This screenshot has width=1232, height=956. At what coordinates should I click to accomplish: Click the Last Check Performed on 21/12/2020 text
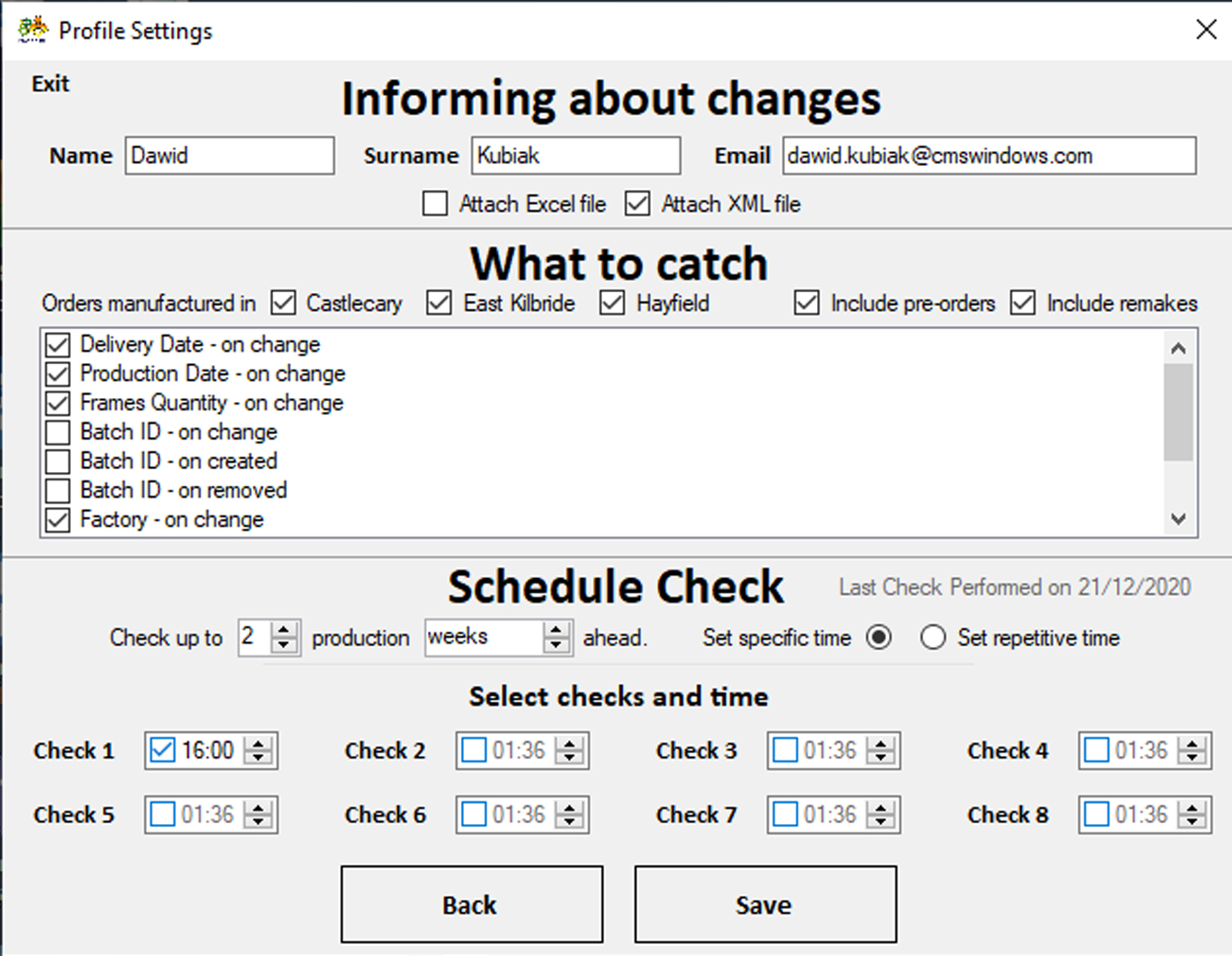[1014, 587]
